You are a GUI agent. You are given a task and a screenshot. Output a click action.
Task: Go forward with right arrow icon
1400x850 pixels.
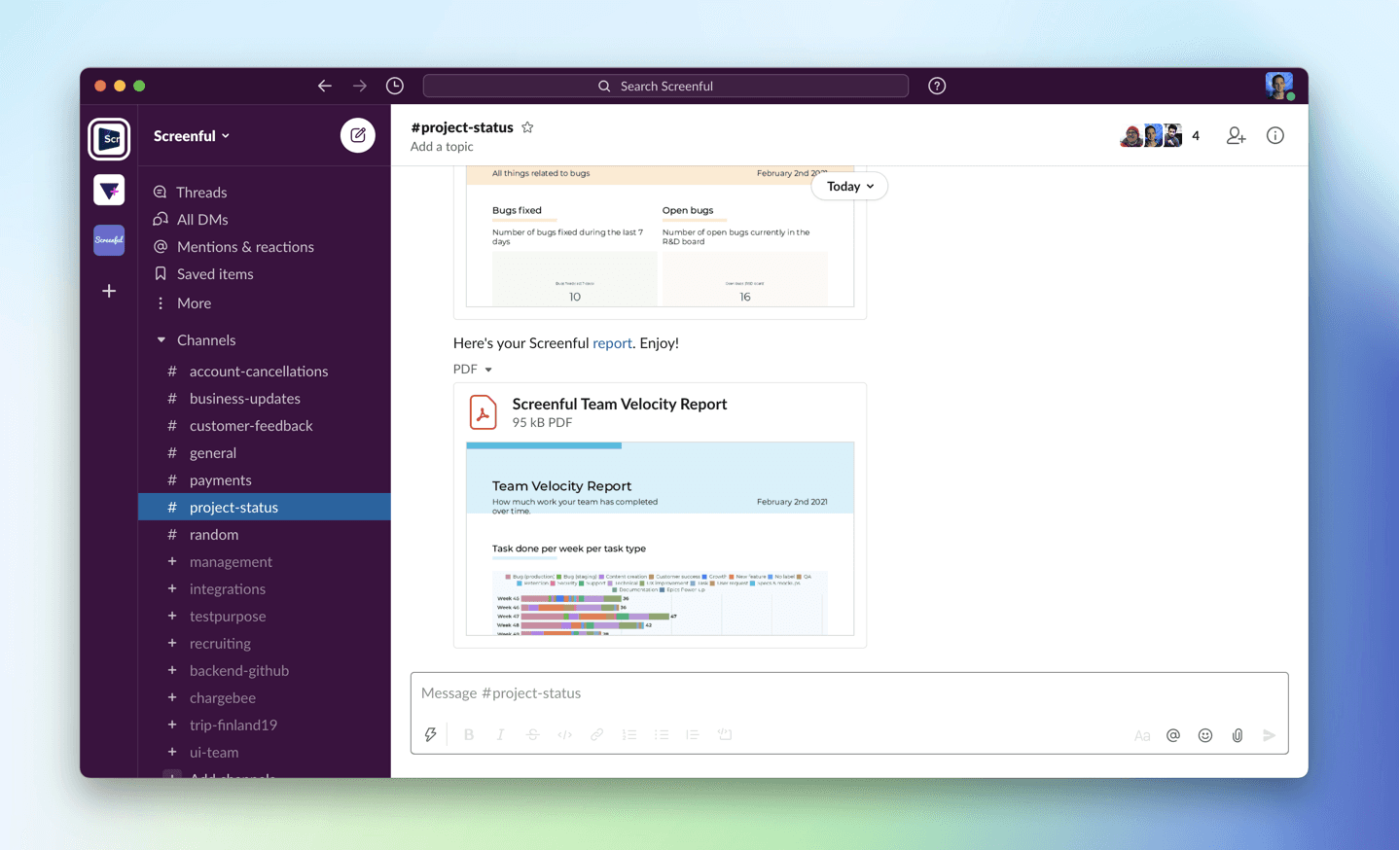pos(360,86)
